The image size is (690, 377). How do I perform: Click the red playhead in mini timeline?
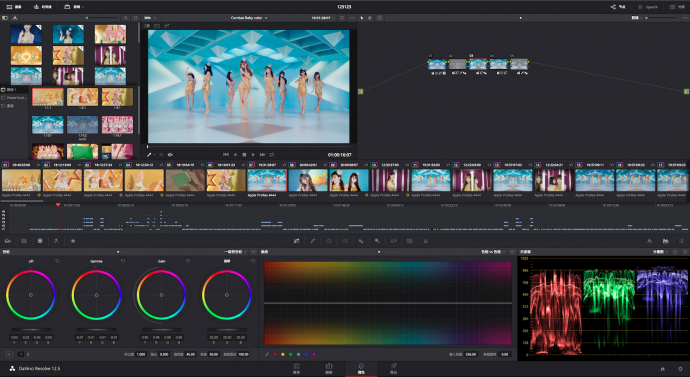tap(58, 205)
